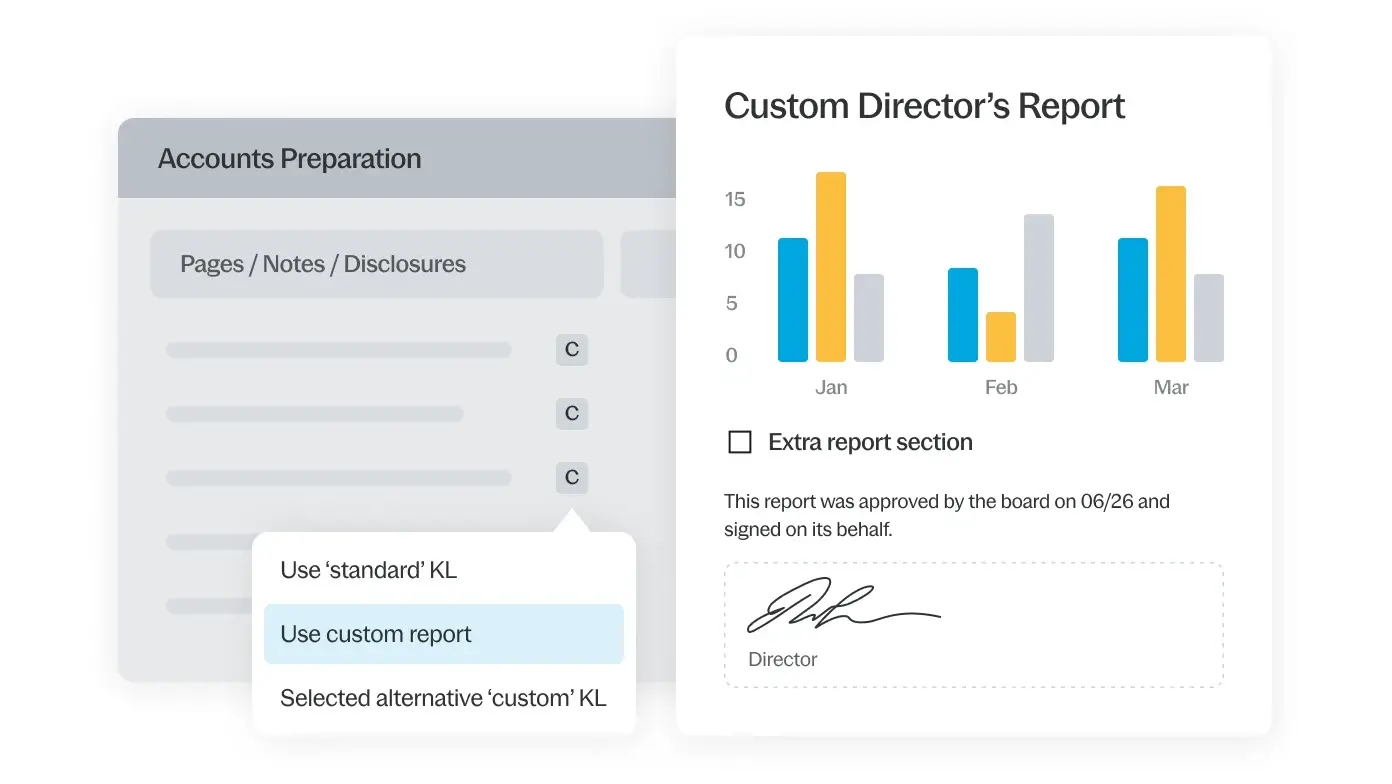Enable the Extra report section checkbox
The image size is (1392, 784).
[740, 442]
